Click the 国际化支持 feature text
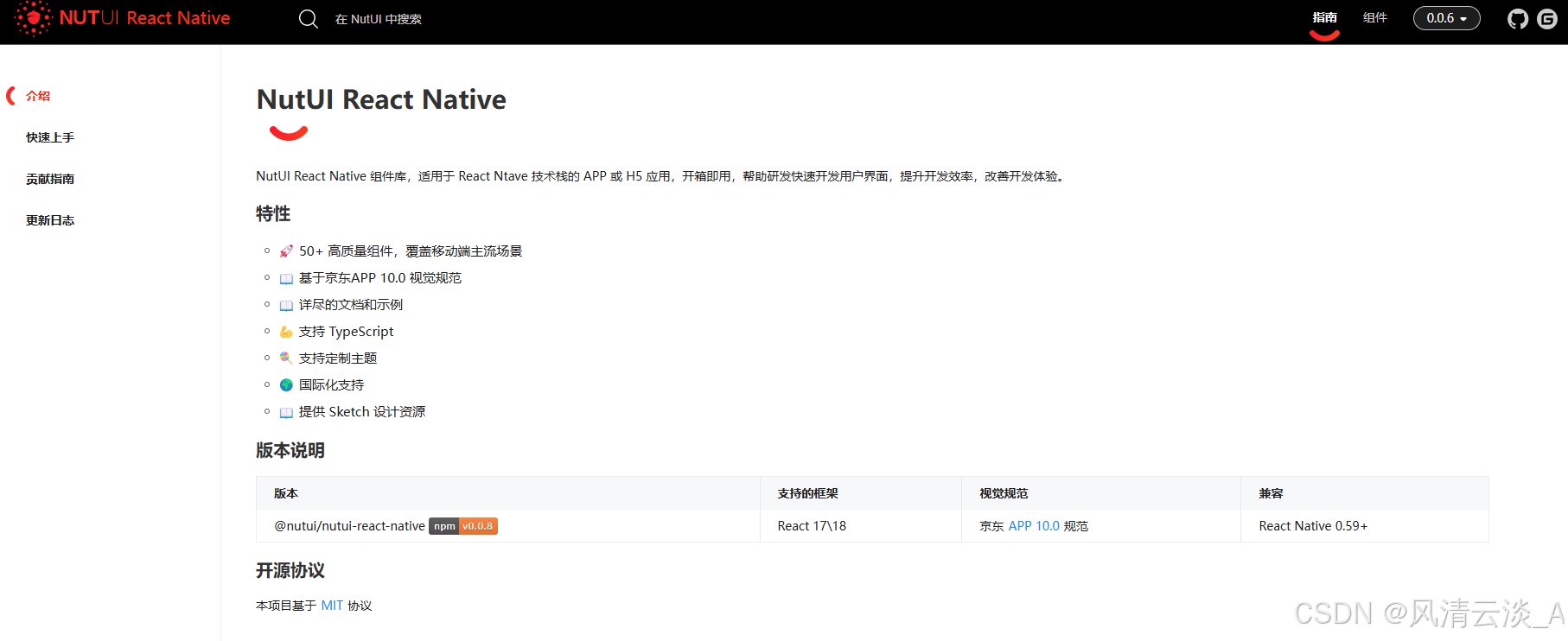 [x=331, y=385]
